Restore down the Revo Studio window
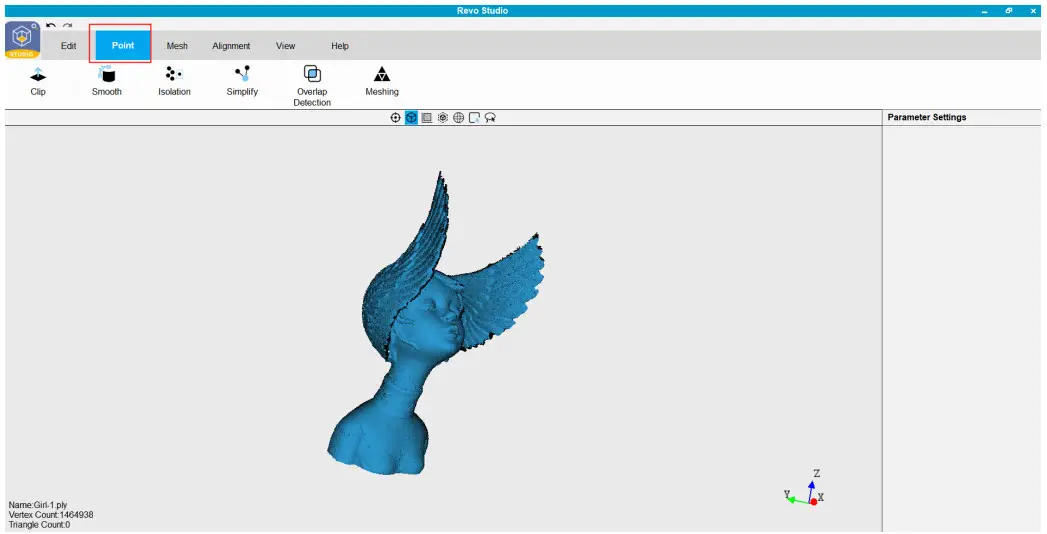 pos(1009,11)
